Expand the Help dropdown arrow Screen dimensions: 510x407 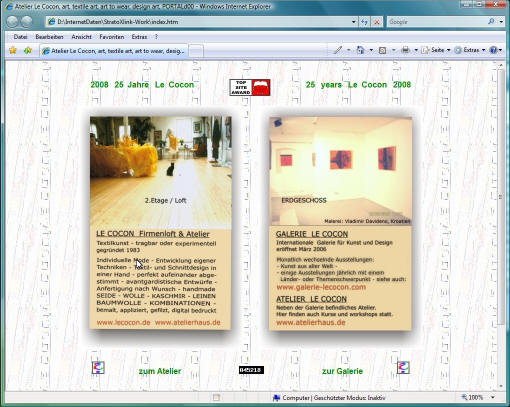click(x=500, y=50)
